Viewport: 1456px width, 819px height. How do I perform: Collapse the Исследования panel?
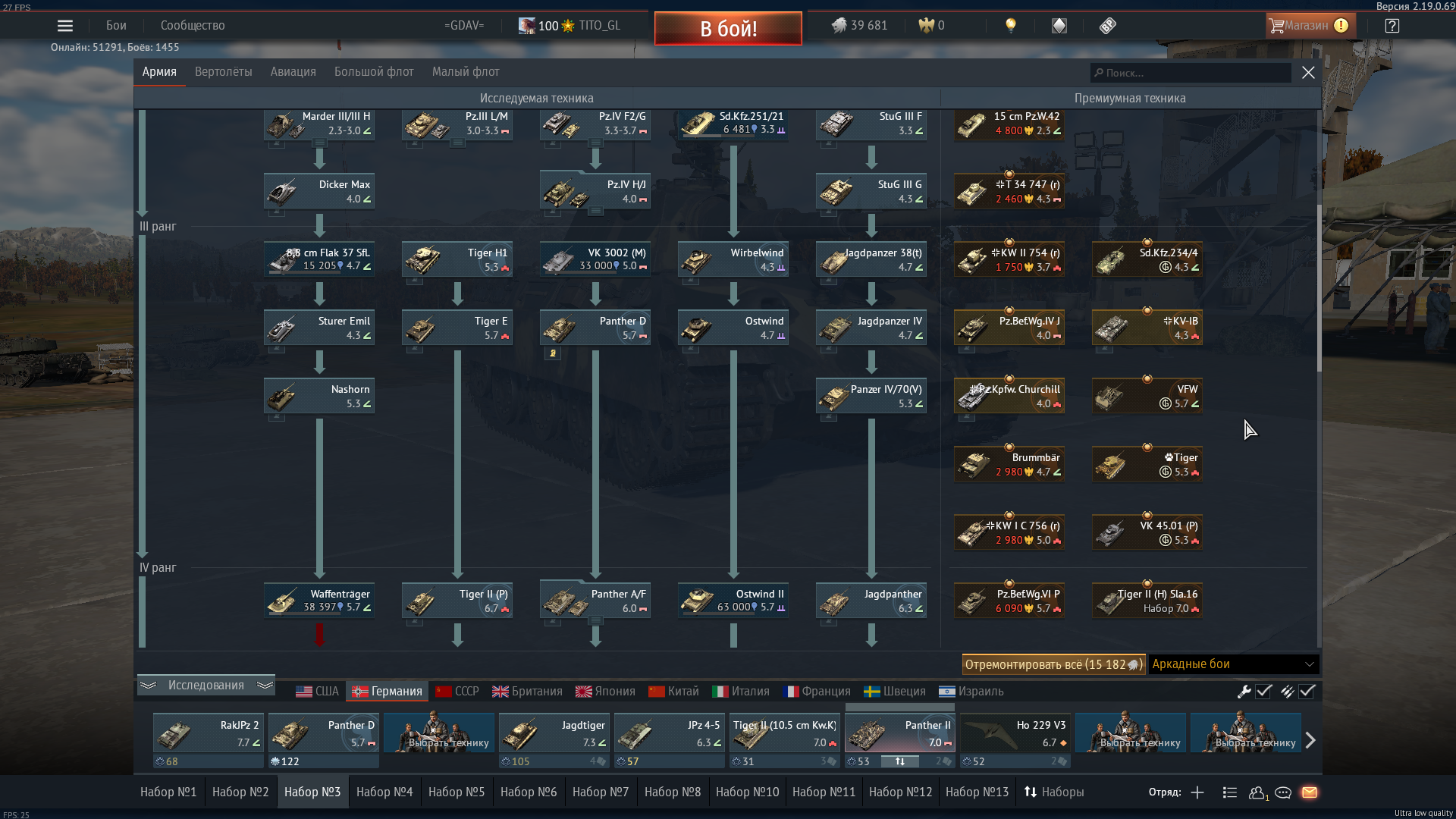206,686
